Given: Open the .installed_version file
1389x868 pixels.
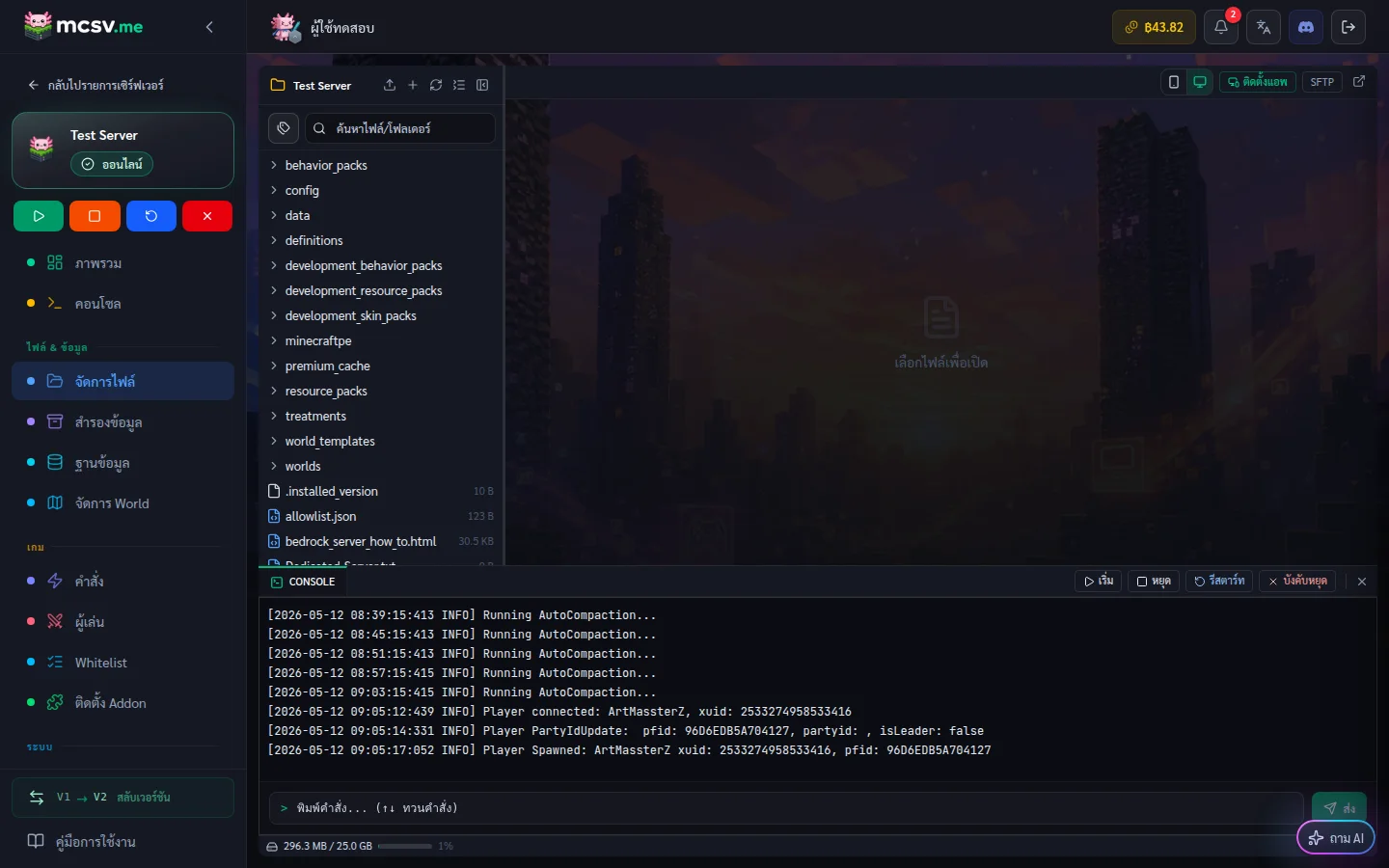Looking at the screenshot, I should [382, 491].
